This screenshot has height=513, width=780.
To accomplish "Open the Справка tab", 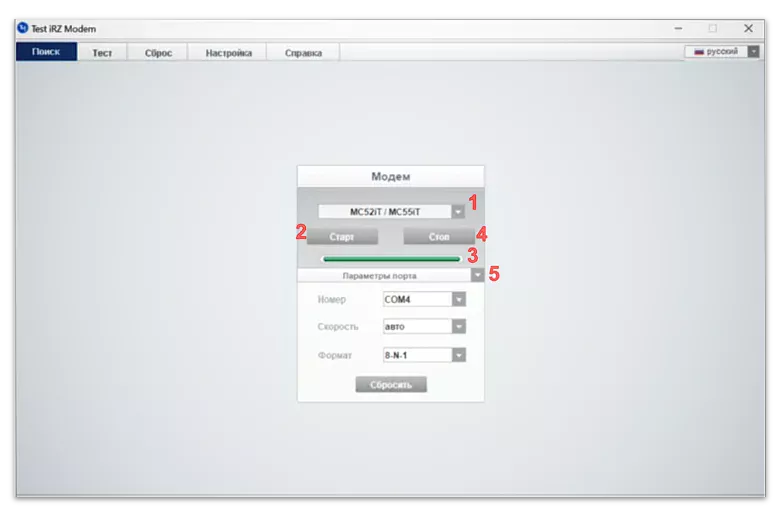I will pos(303,52).
